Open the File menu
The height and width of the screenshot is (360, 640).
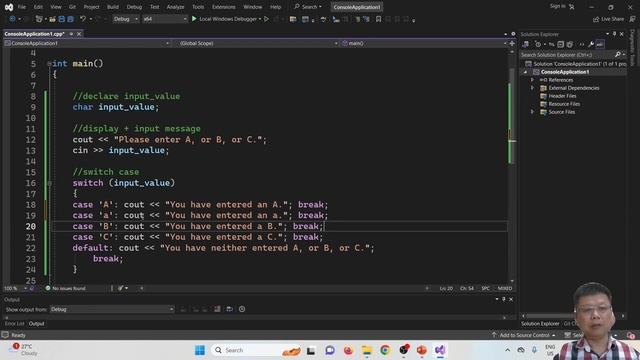point(22,7)
